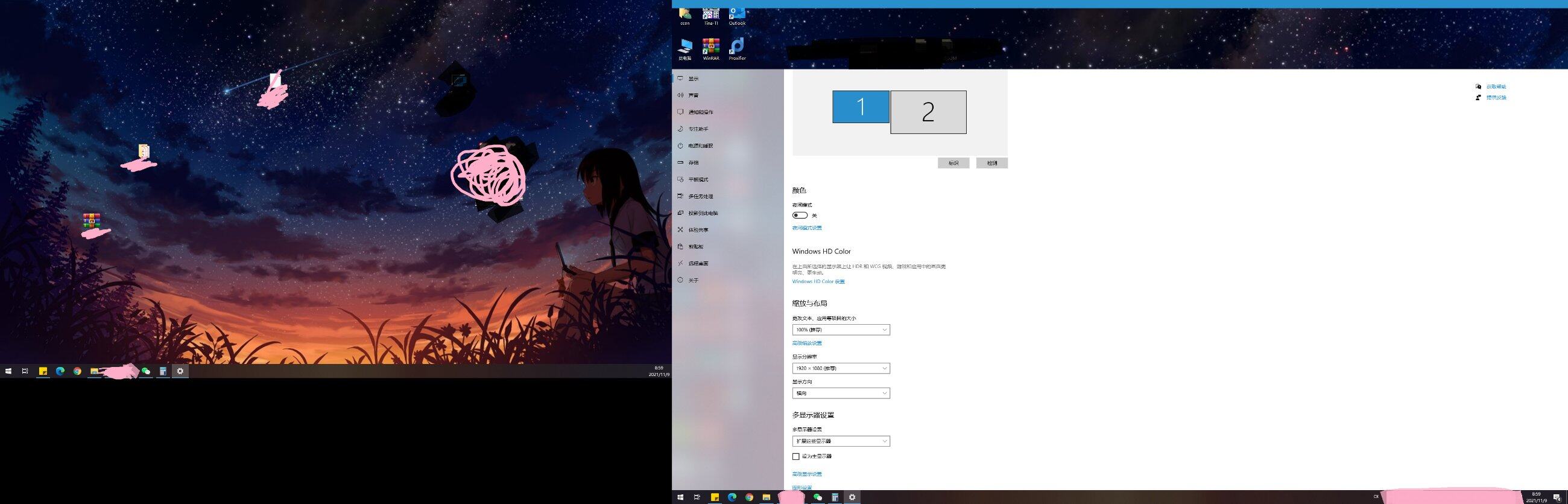
Task: Expand the 横向 display orientation dropdown
Action: [841, 394]
